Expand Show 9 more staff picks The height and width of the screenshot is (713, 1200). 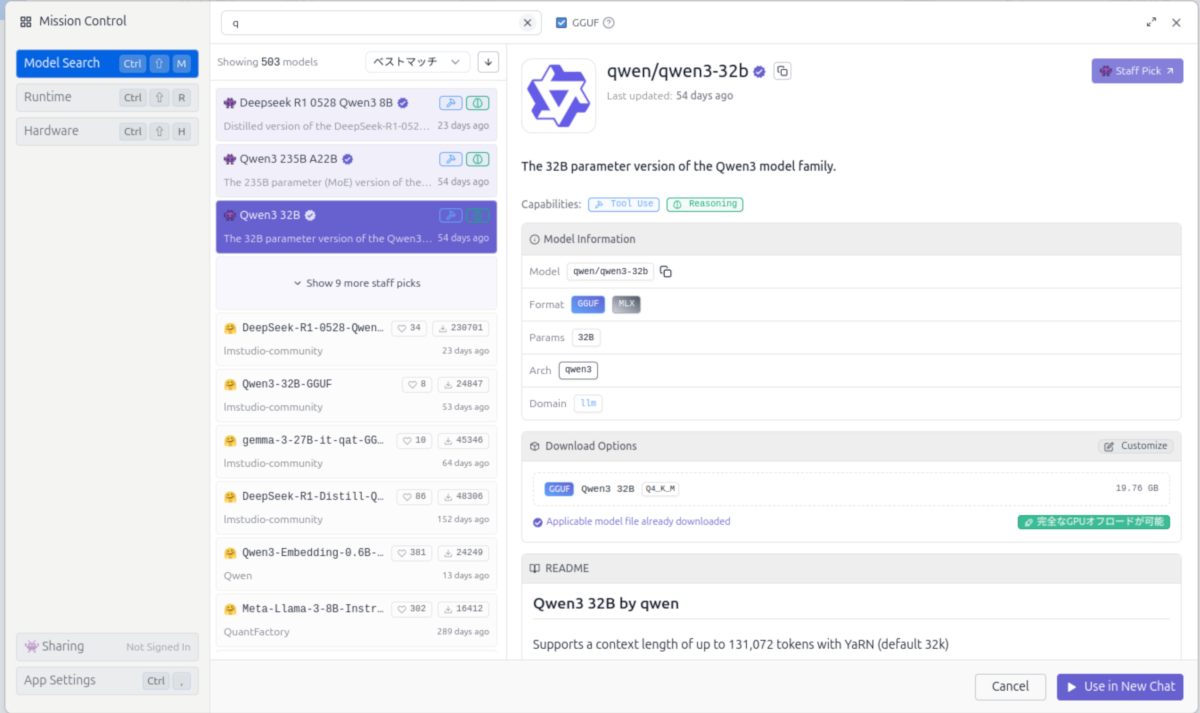(356, 283)
